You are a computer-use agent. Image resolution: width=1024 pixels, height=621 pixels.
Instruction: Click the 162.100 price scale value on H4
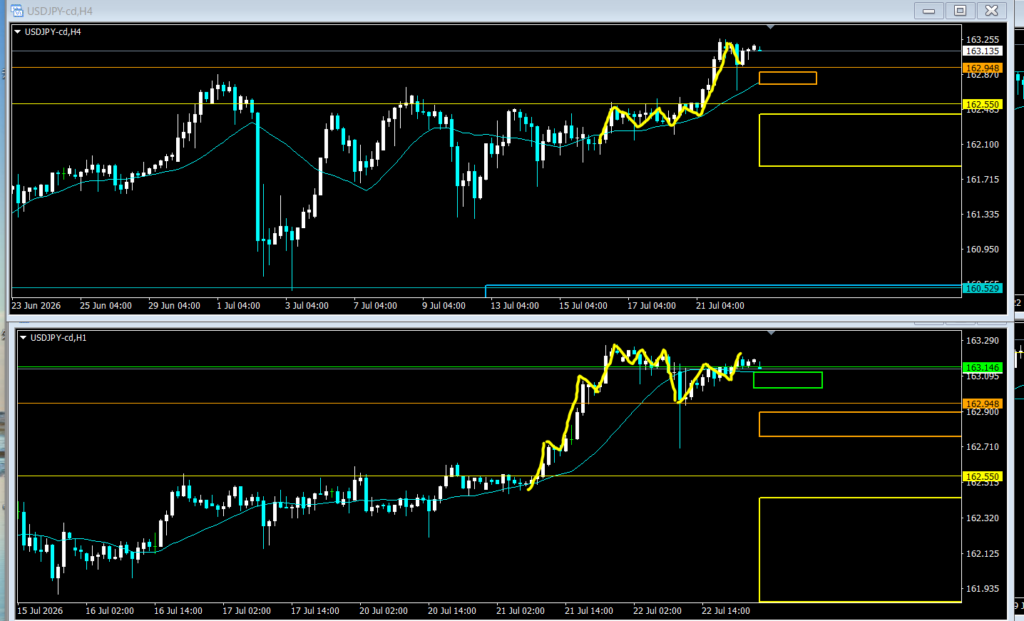982,144
